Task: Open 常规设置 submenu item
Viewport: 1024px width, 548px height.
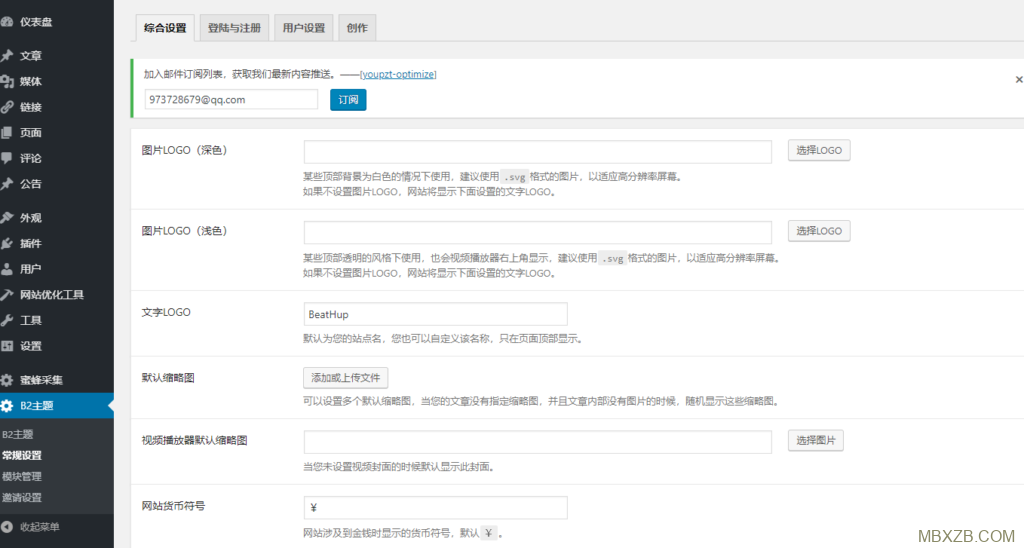Action: (x=22, y=455)
